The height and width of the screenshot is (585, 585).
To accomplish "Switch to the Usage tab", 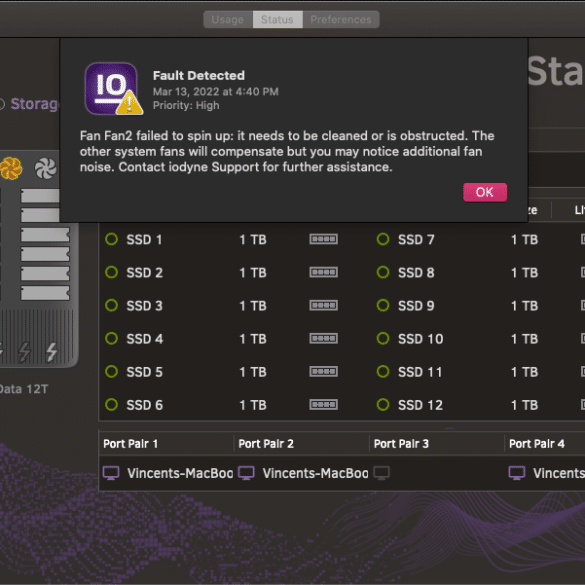I will point(228,19).
